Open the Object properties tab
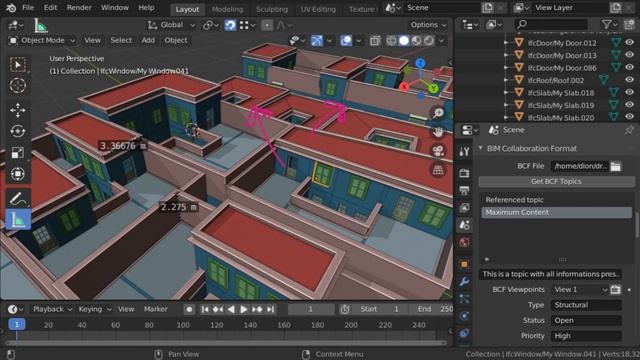This screenshot has width=640, height=360. click(464, 264)
